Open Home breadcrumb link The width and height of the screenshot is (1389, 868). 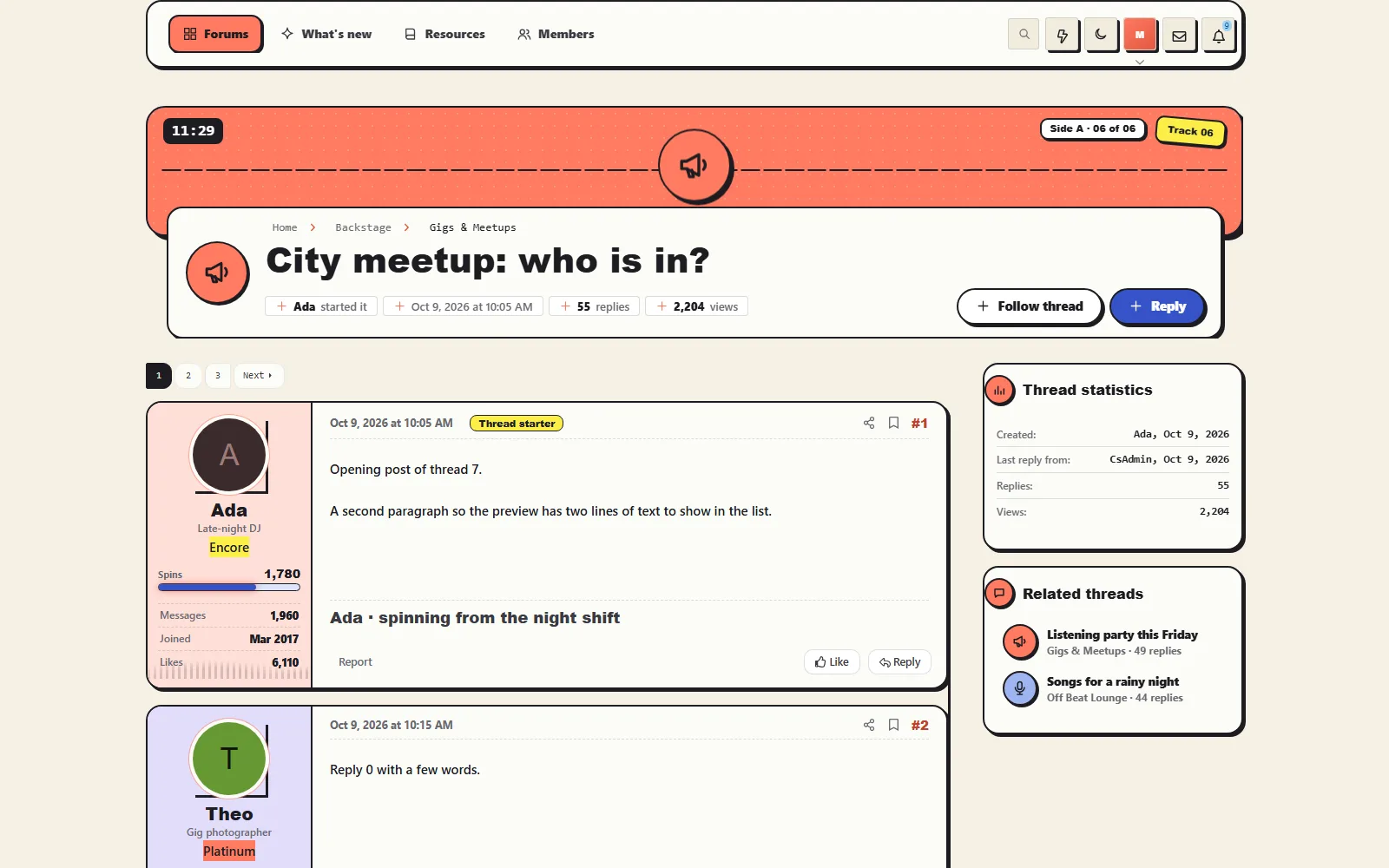285,227
